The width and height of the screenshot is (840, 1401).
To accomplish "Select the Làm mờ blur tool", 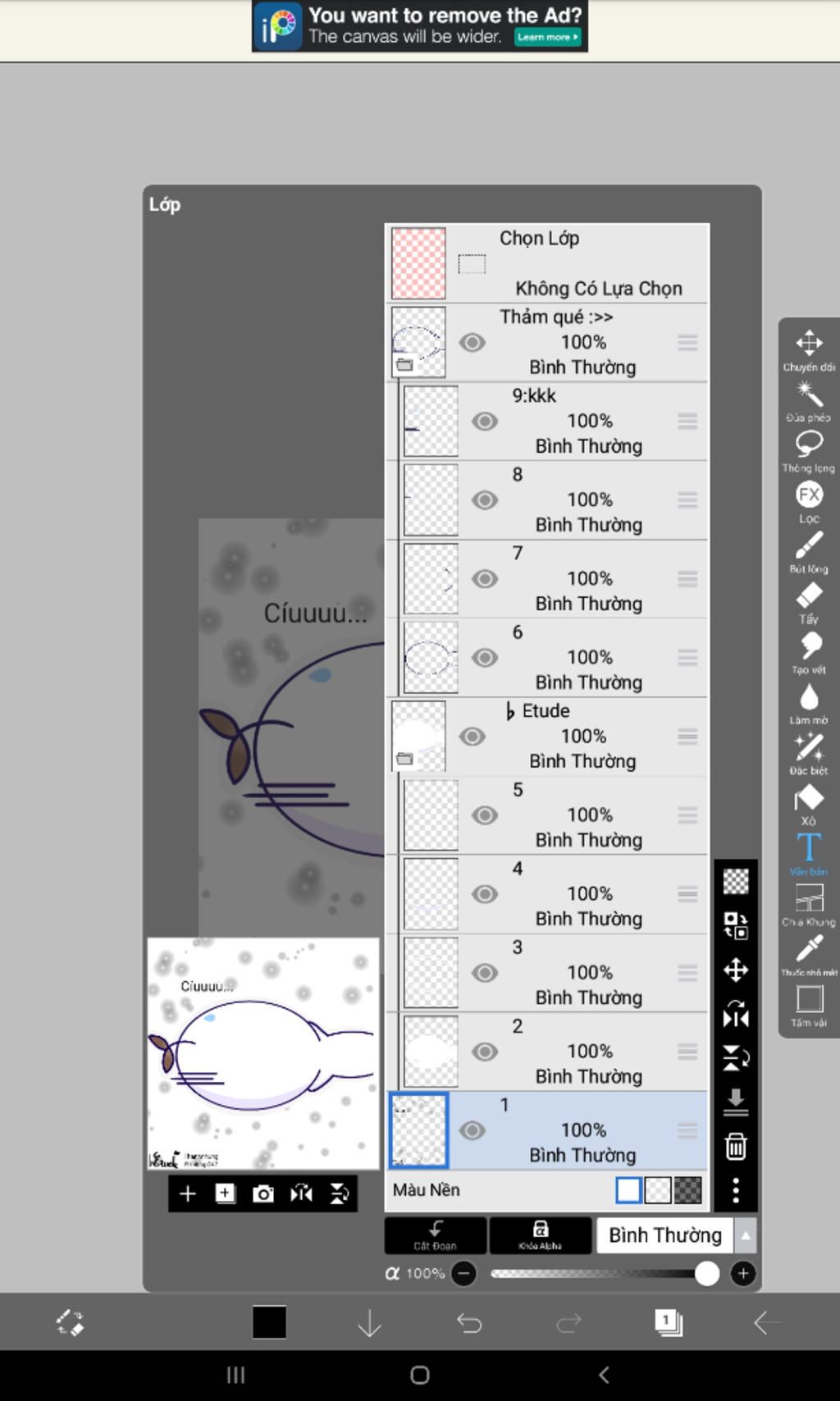I will pyautogui.click(x=809, y=703).
